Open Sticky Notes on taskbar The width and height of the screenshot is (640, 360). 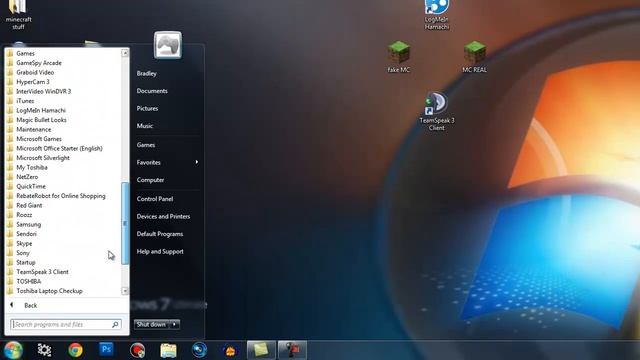coord(261,350)
